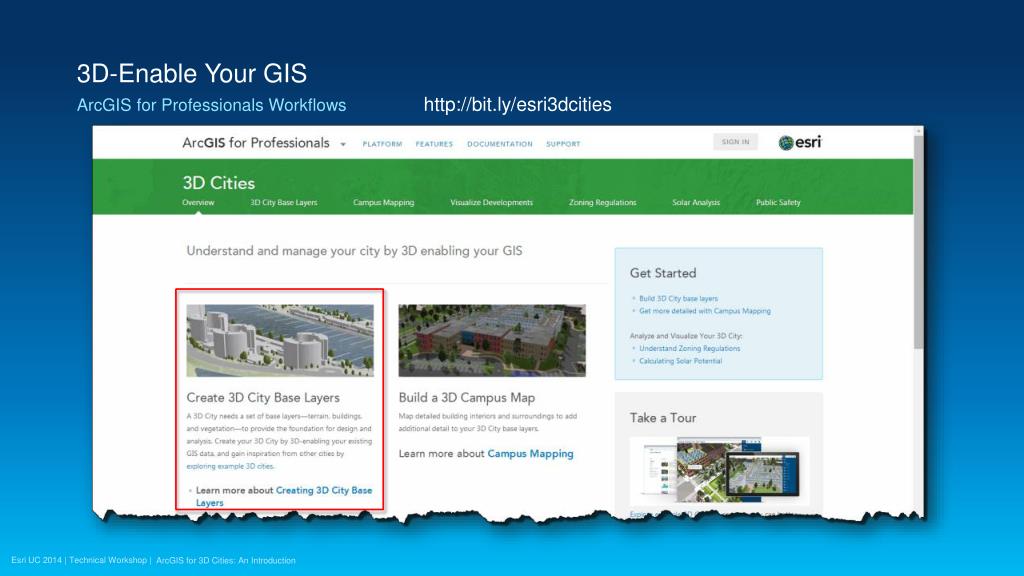Click the 3D city buildings thumbnail image
The width and height of the screenshot is (1024, 576).
pyautogui.click(x=280, y=340)
